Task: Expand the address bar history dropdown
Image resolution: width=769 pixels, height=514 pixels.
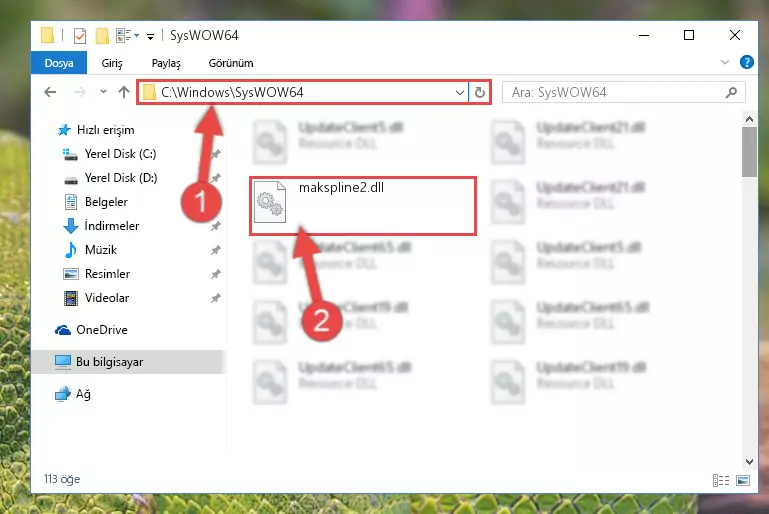Action: coord(460,92)
